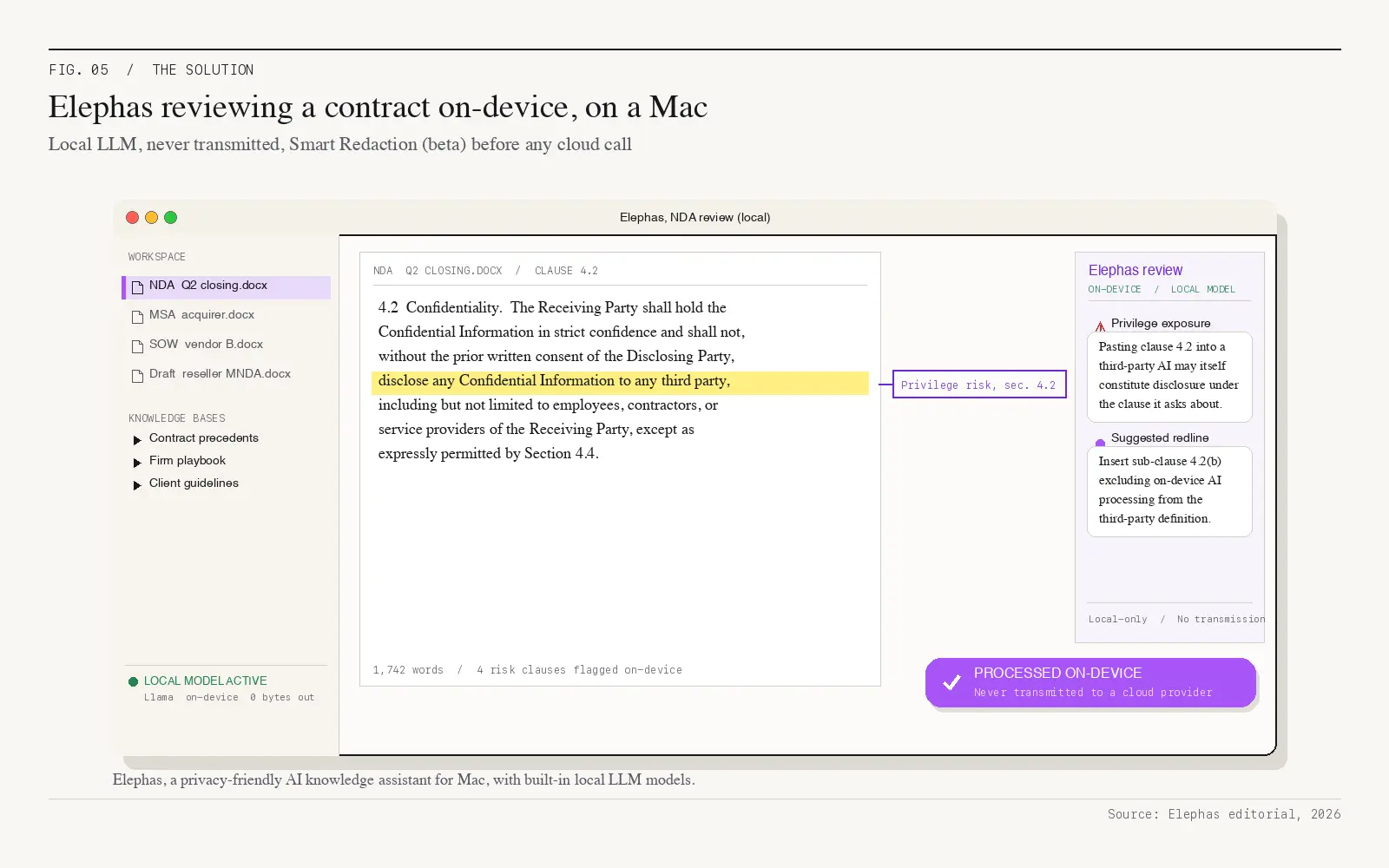Click the WORKSPACE section header
The width and height of the screenshot is (1389, 868).
tap(157, 257)
